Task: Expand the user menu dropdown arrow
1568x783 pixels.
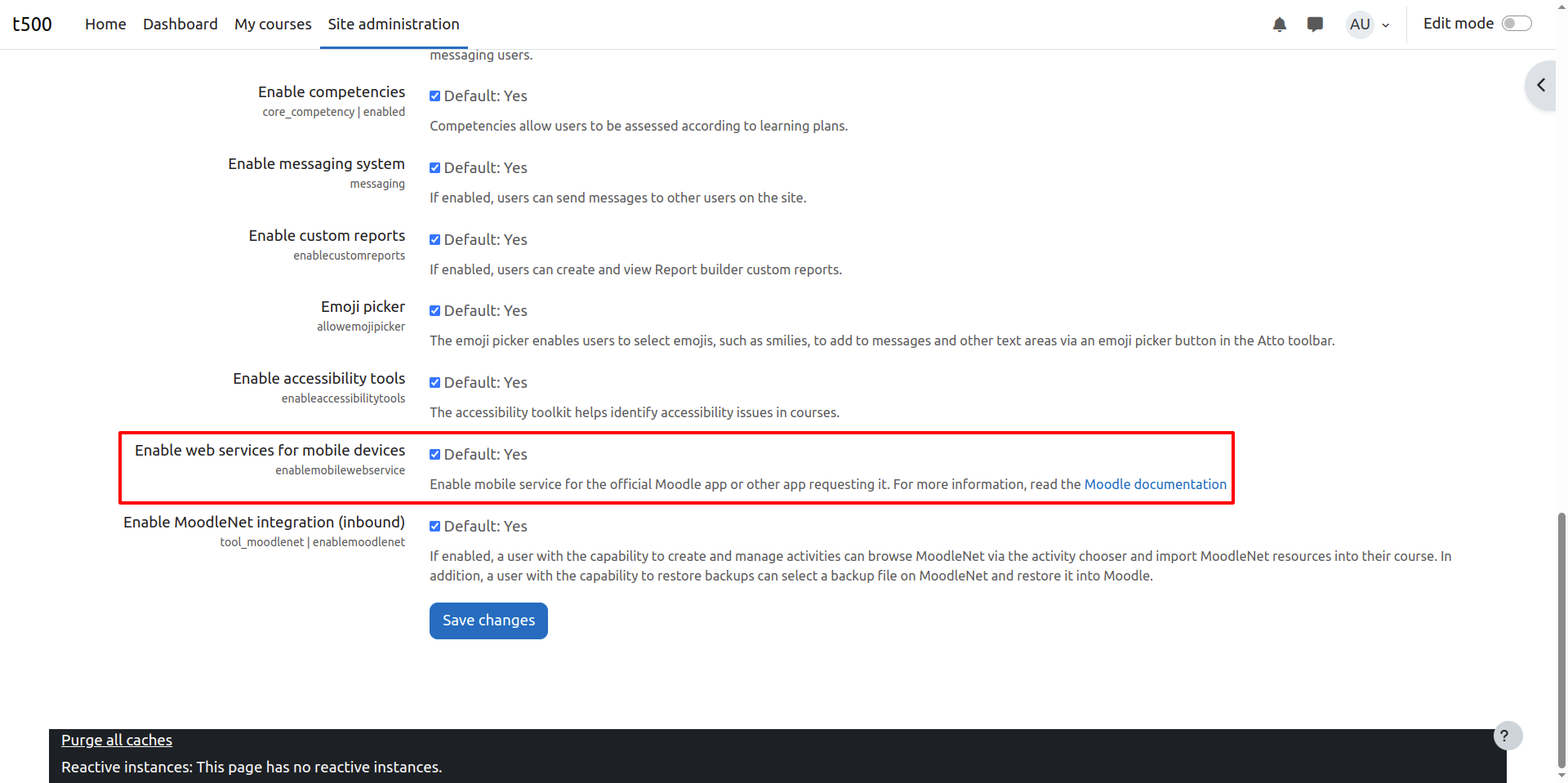Action: click(1386, 25)
